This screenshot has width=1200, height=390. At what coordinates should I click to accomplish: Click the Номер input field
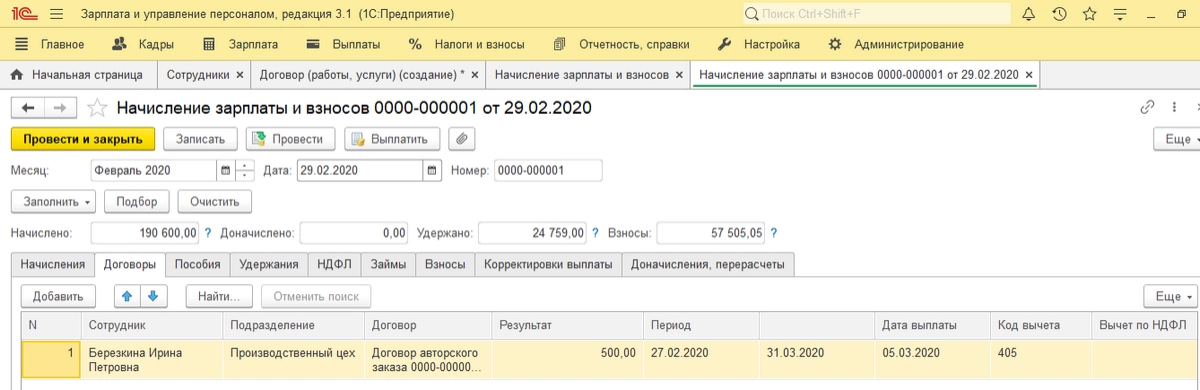pos(548,171)
